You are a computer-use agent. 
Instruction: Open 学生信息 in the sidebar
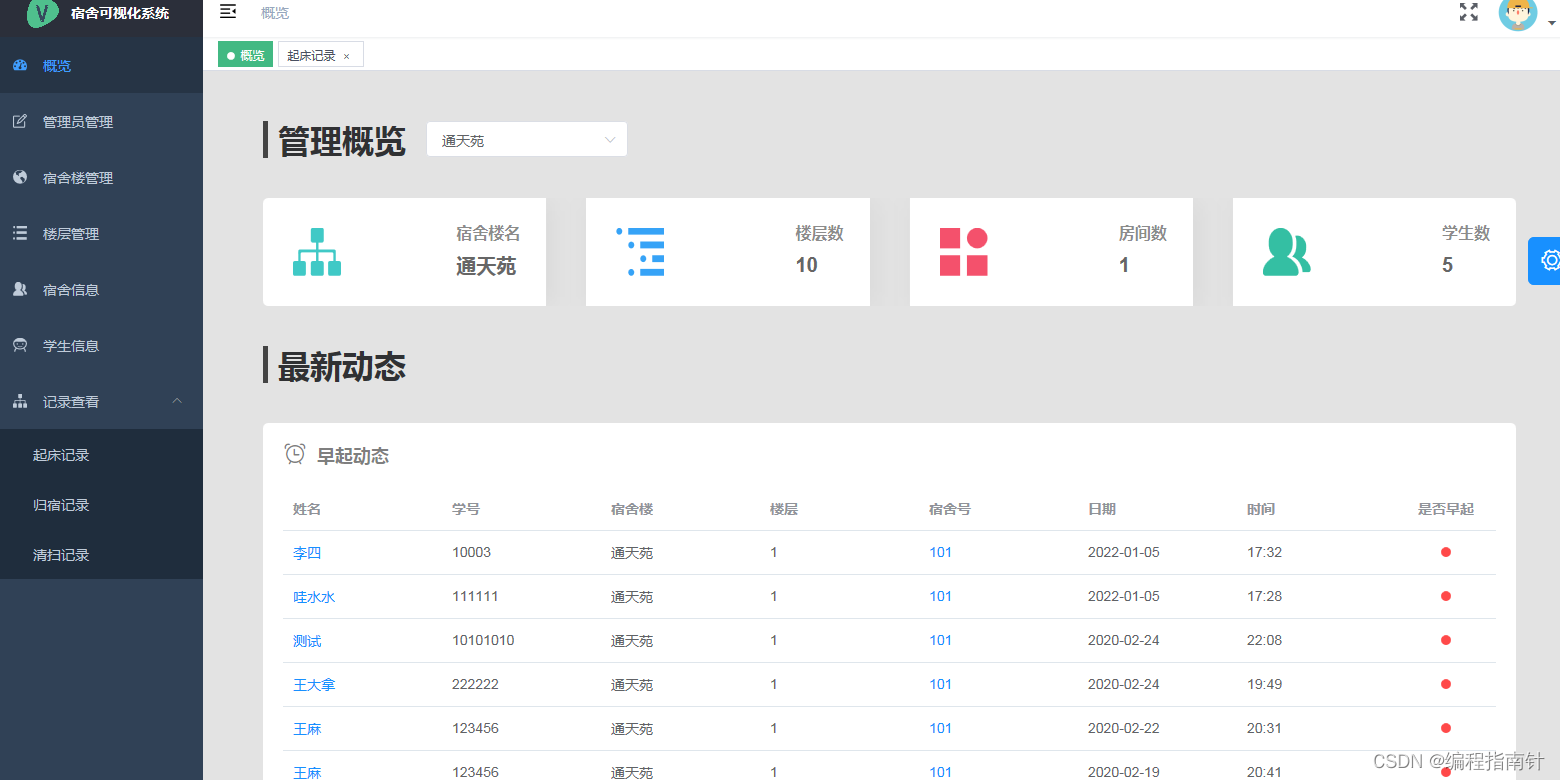tap(101, 346)
